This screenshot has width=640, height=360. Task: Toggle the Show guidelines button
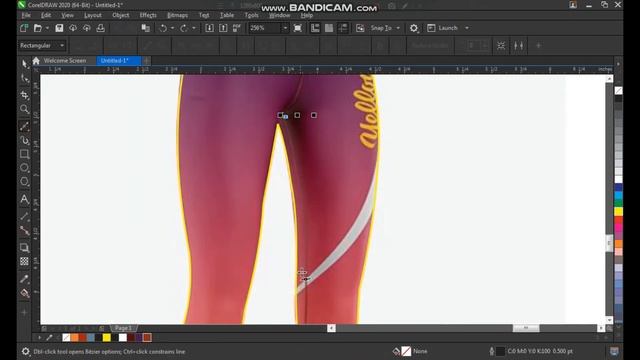pyautogui.click(x=343, y=28)
